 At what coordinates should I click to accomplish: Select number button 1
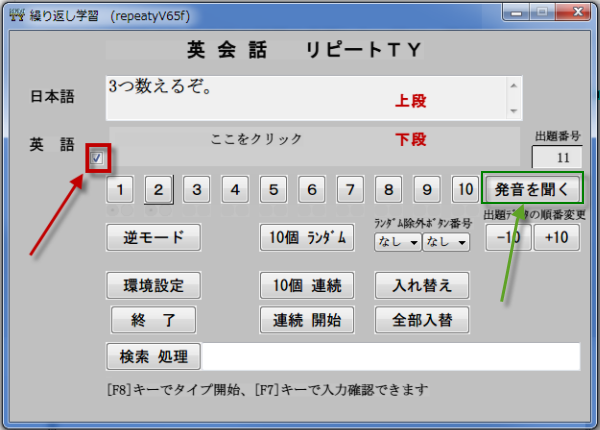[121, 189]
